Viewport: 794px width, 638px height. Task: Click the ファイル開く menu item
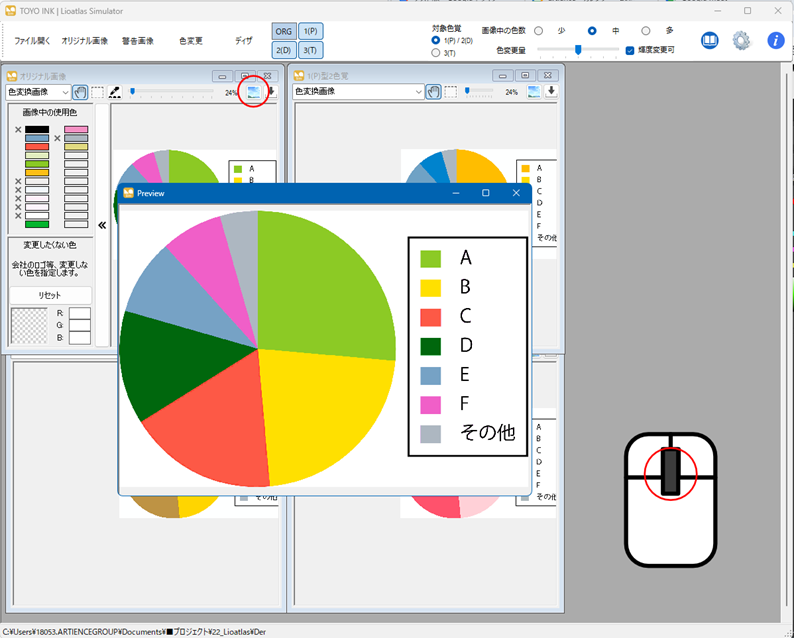coord(32,41)
